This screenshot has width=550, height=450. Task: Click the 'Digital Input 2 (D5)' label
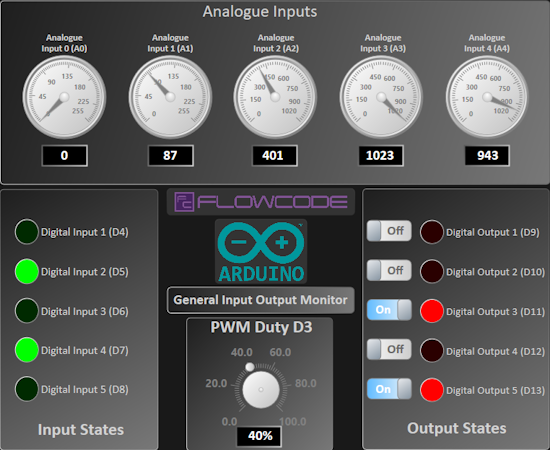(x=85, y=272)
